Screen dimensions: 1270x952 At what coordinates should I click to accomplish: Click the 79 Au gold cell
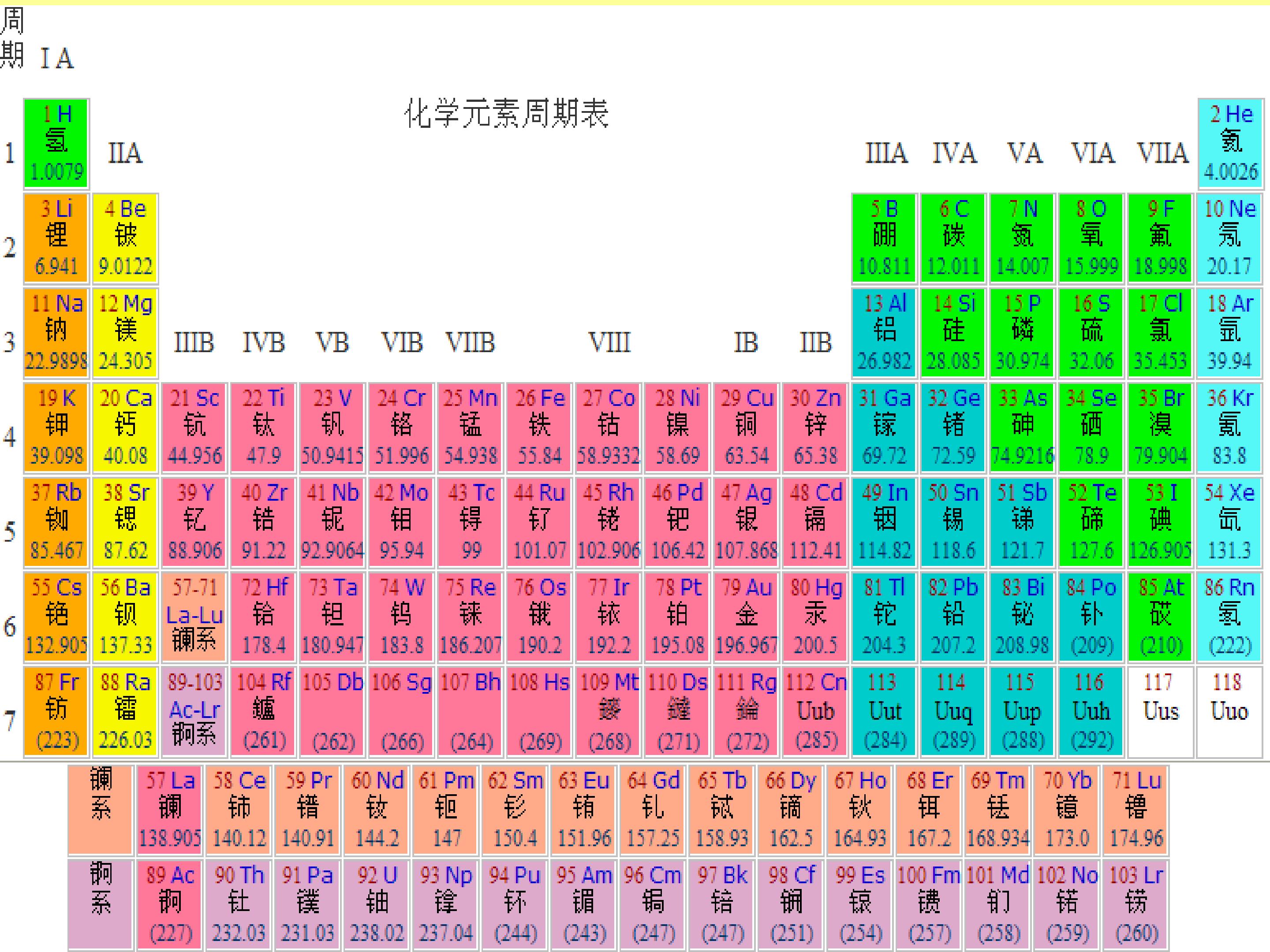(x=747, y=617)
